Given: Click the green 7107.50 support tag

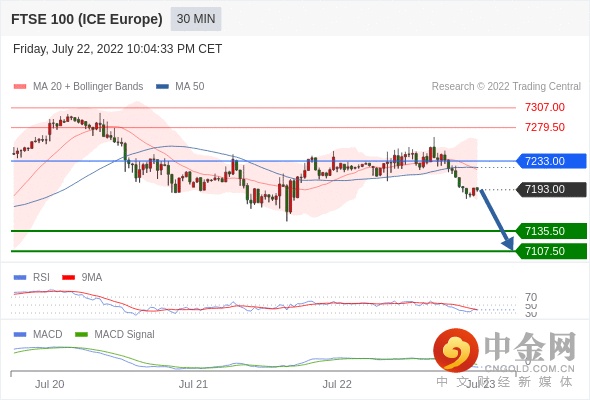Looking at the screenshot, I should [x=551, y=251].
